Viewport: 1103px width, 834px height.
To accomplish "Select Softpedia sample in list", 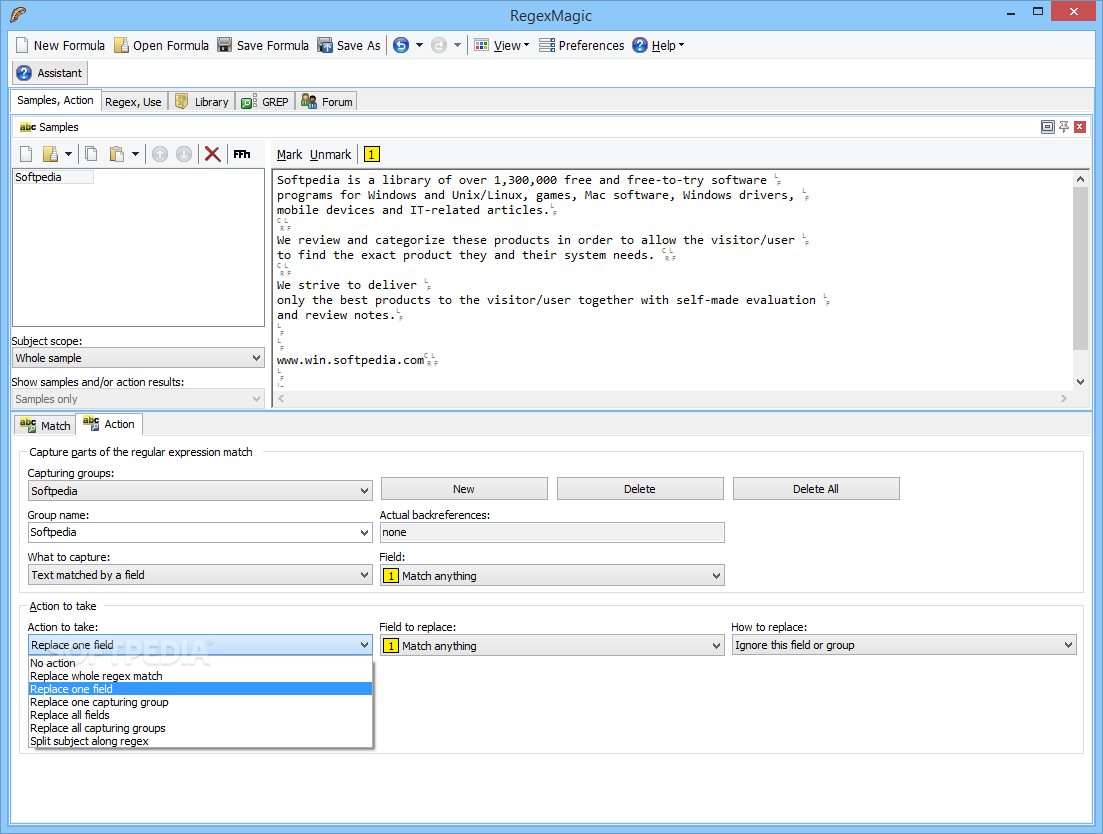I will click(53, 177).
